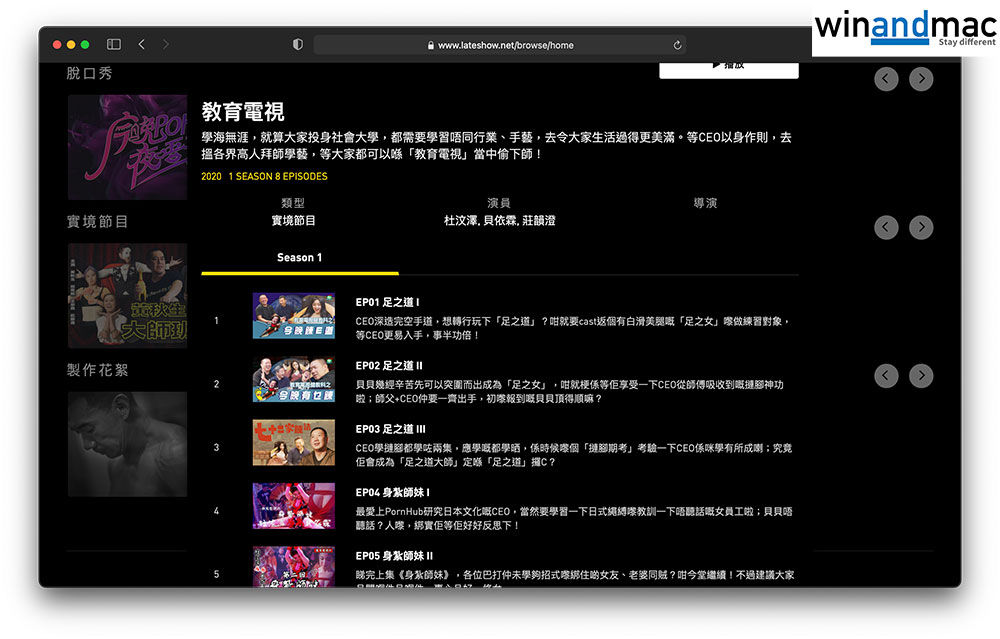Click the browser back arrow
This screenshot has height=639, width=1000.
click(x=141, y=45)
